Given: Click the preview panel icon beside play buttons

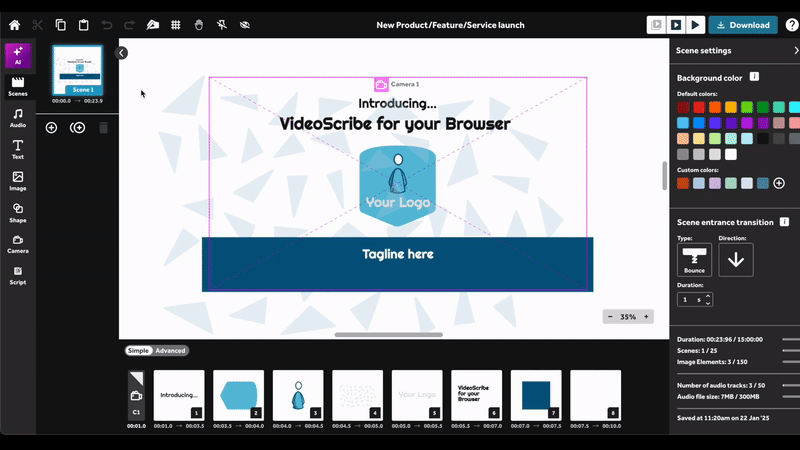Looking at the screenshot, I should (656, 25).
